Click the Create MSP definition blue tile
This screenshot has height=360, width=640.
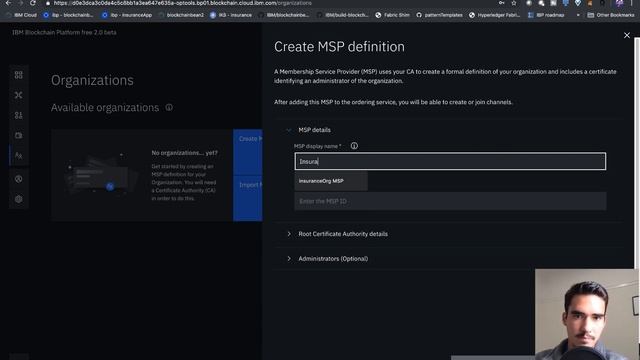(248, 152)
